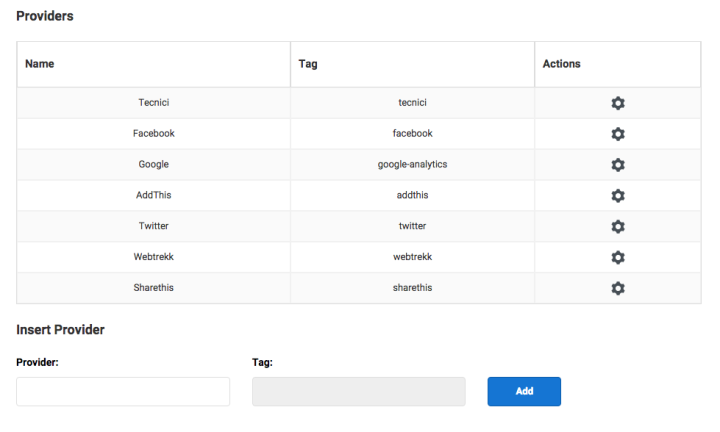
Task: Click the gear icon in Facebook row
Action: pyautogui.click(x=617, y=134)
